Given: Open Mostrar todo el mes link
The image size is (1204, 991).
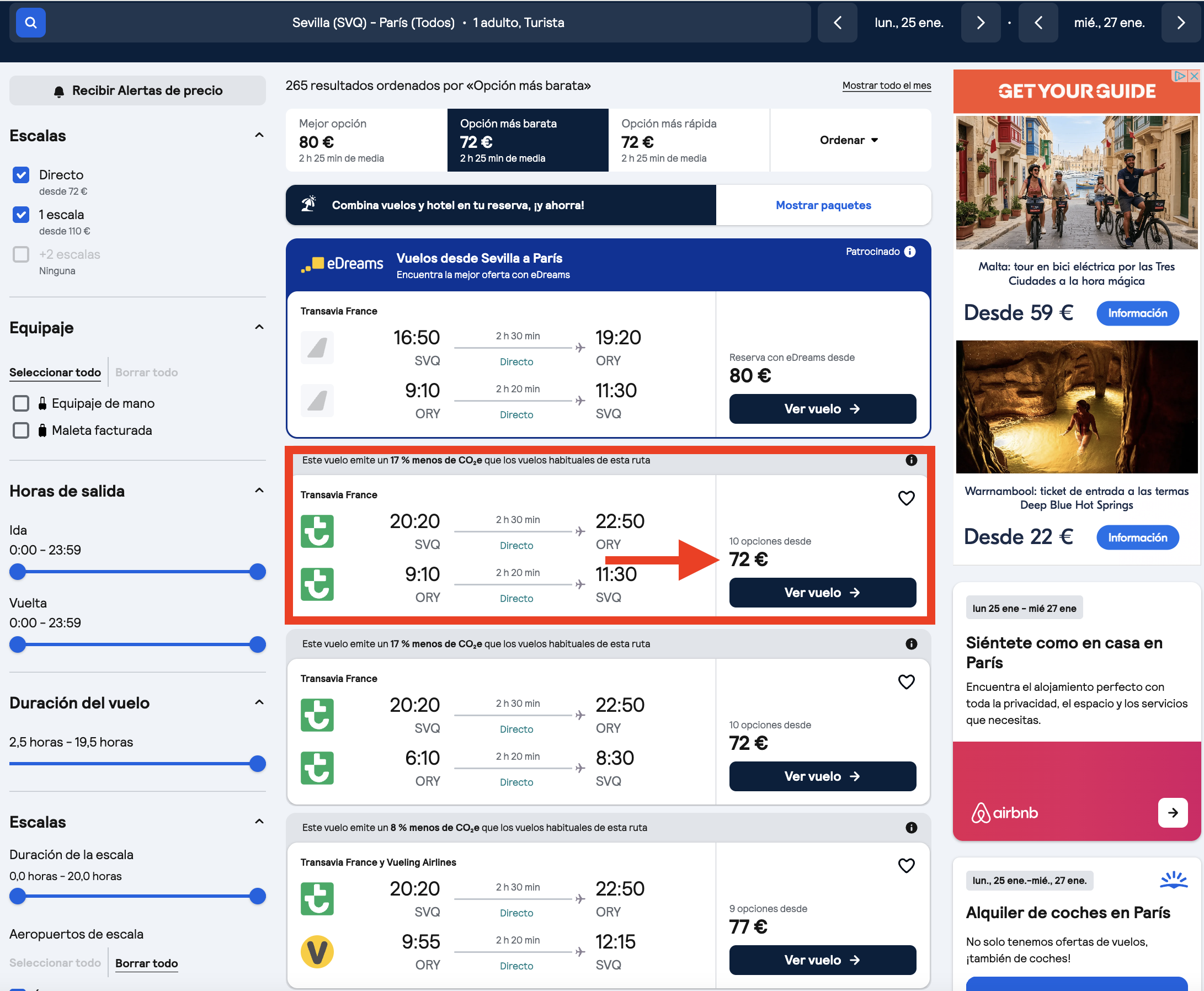Looking at the screenshot, I should point(887,86).
